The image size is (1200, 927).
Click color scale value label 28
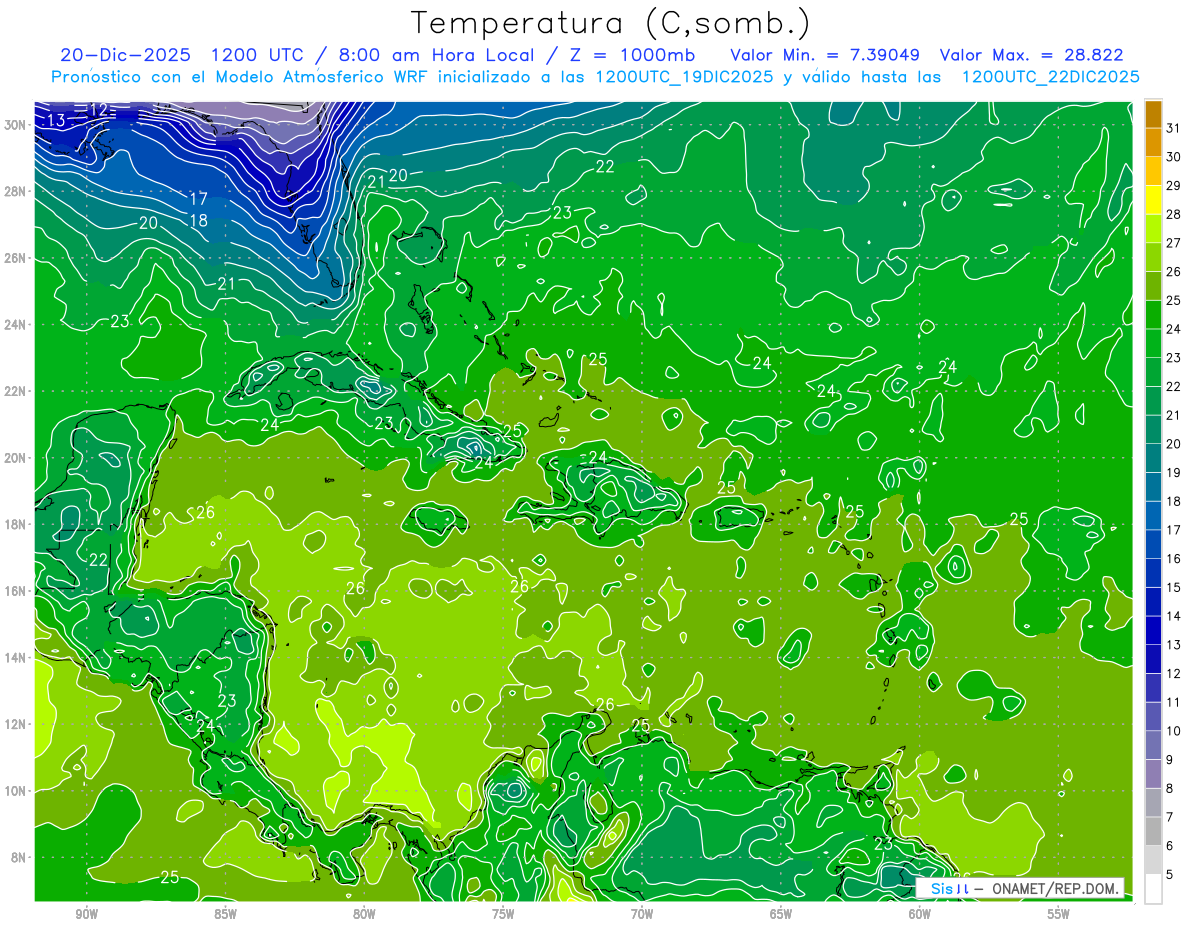pyautogui.click(x=1173, y=213)
